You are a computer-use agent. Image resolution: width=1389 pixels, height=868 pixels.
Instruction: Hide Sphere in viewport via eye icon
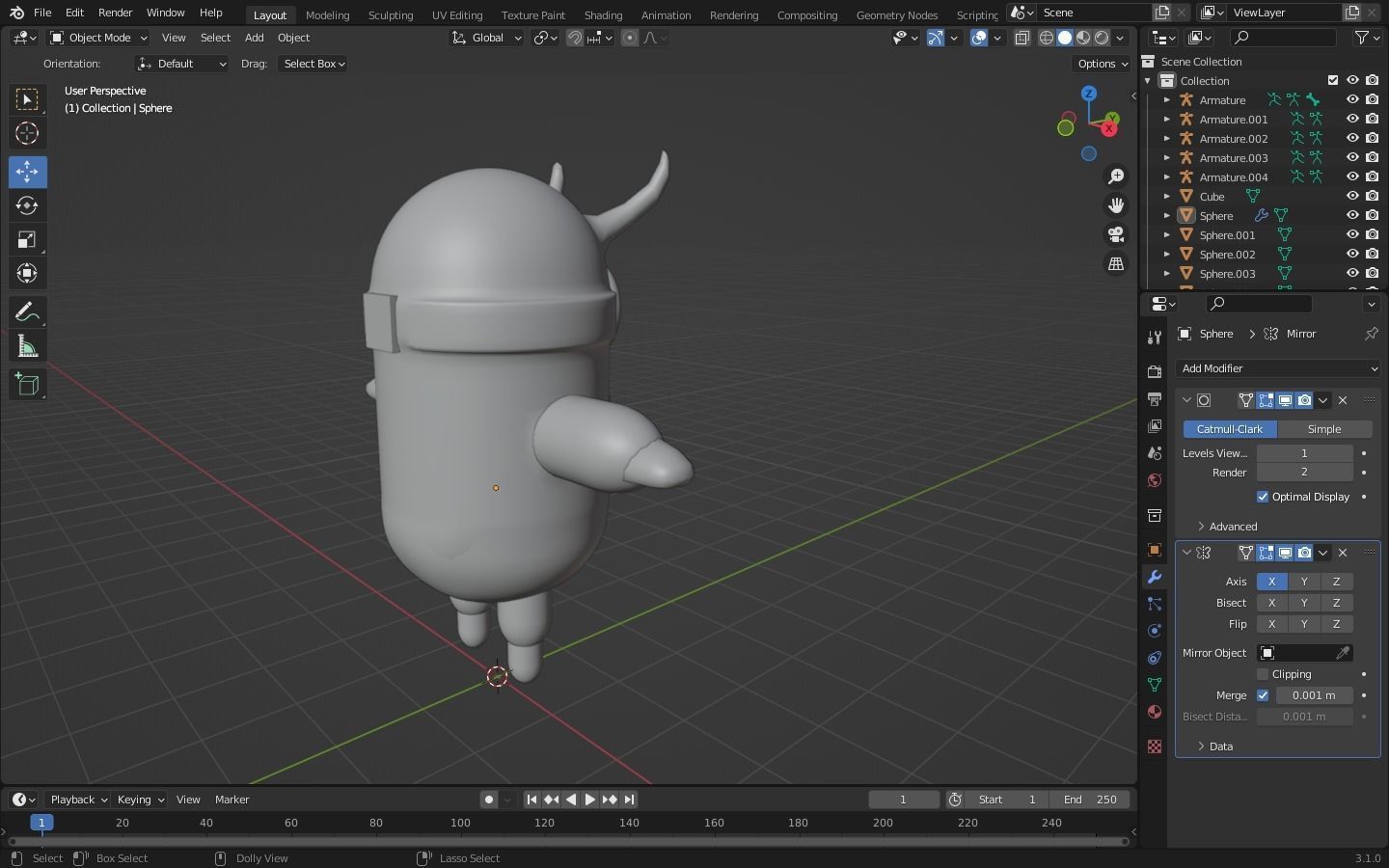(1352, 215)
